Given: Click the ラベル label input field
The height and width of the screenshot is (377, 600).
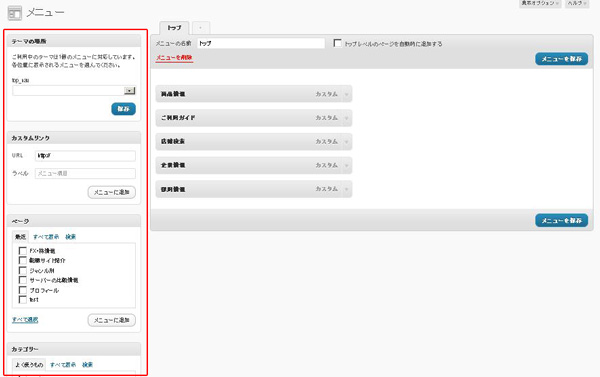Looking at the screenshot, I should tap(85, 173).
